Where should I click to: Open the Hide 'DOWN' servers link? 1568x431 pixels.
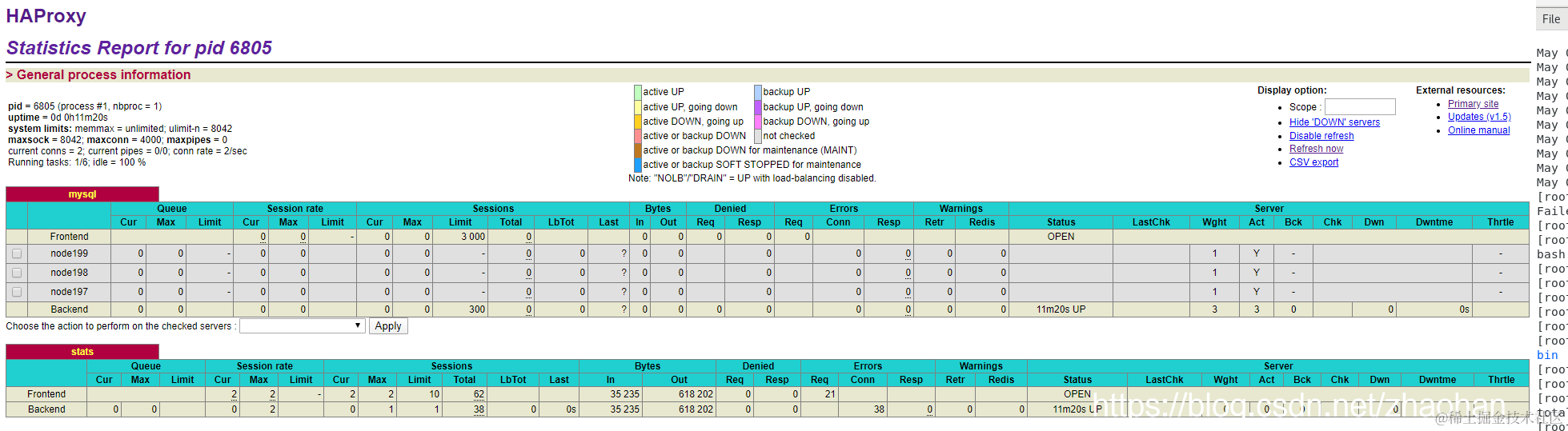[1334, 122]
